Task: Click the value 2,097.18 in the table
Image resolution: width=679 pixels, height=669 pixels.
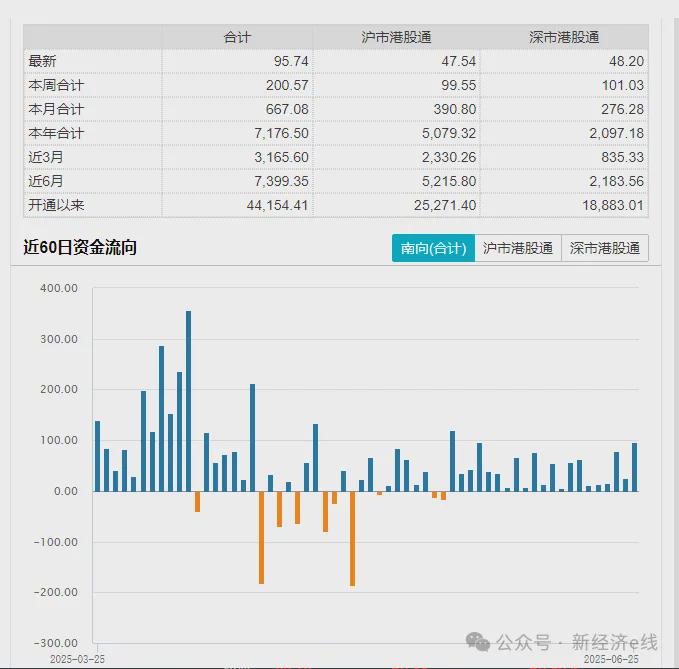Action: [617, 133]
